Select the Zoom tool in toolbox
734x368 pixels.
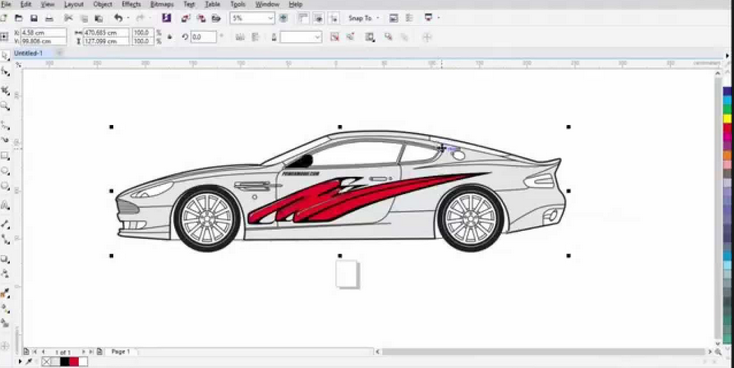[5, 106]
